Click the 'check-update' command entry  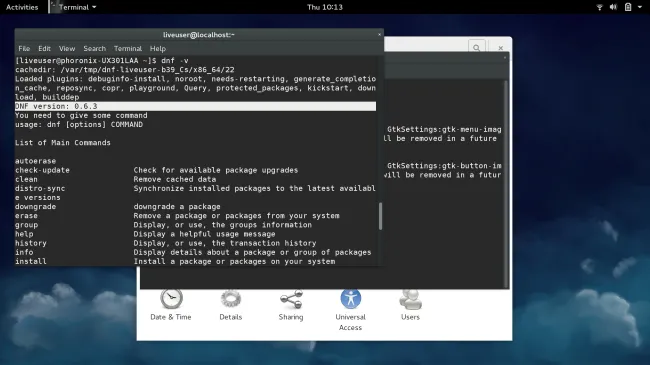tap(42, 170)
